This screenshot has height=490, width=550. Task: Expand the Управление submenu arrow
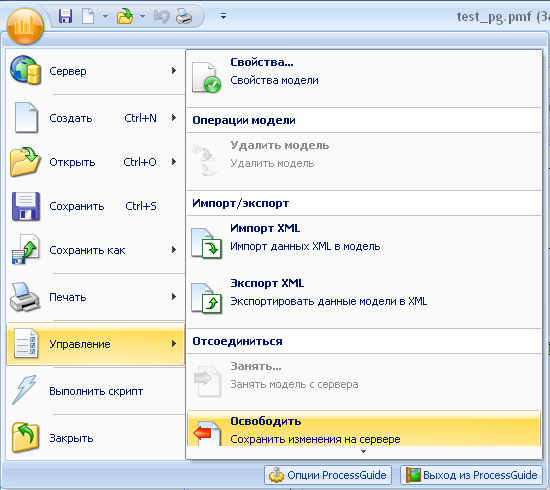tap(174, 344)
